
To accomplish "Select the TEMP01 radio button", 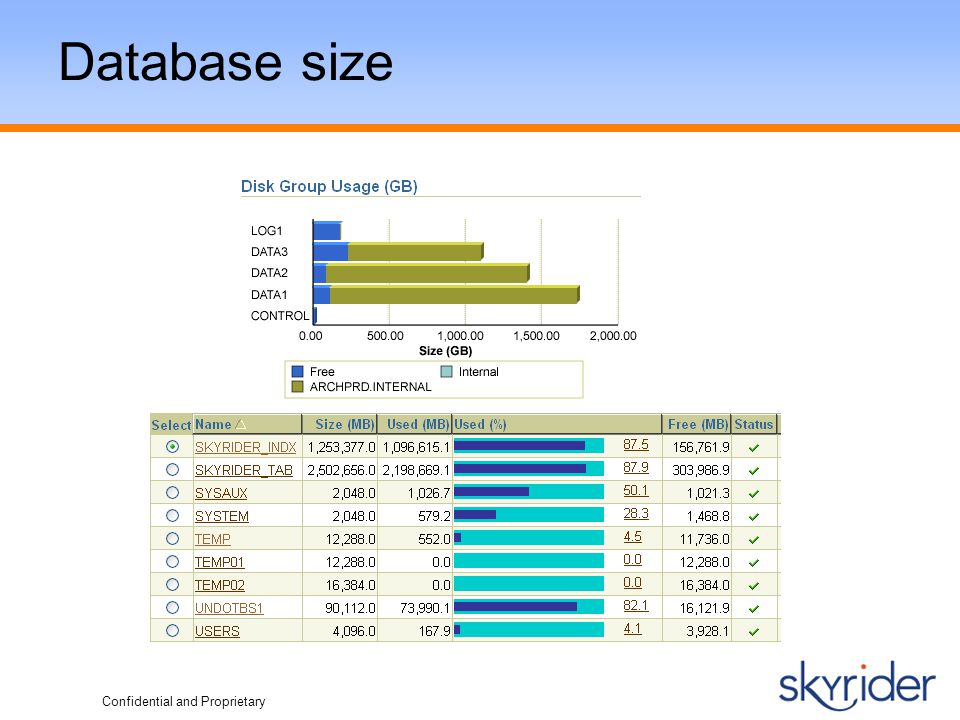I will (x=172, y=561).
